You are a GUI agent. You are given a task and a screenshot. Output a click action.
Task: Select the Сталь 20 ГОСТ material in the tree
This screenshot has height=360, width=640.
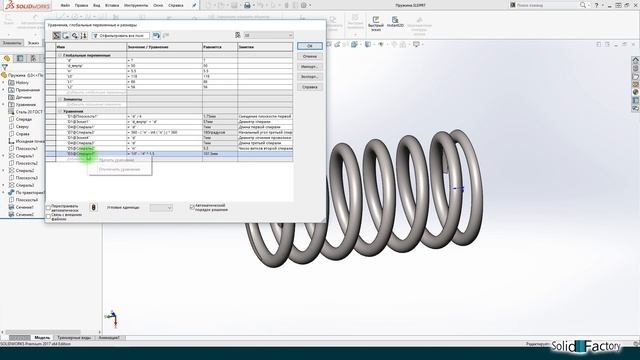[25, 112]
